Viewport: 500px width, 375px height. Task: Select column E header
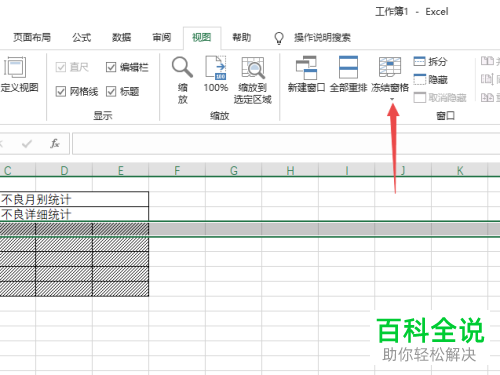tap(121, 170)
